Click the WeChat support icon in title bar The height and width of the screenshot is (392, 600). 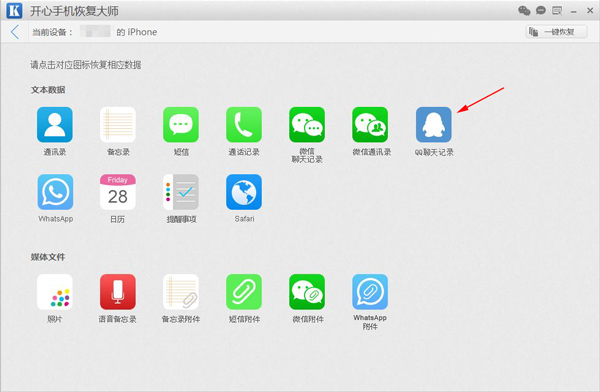click(524, 10)
